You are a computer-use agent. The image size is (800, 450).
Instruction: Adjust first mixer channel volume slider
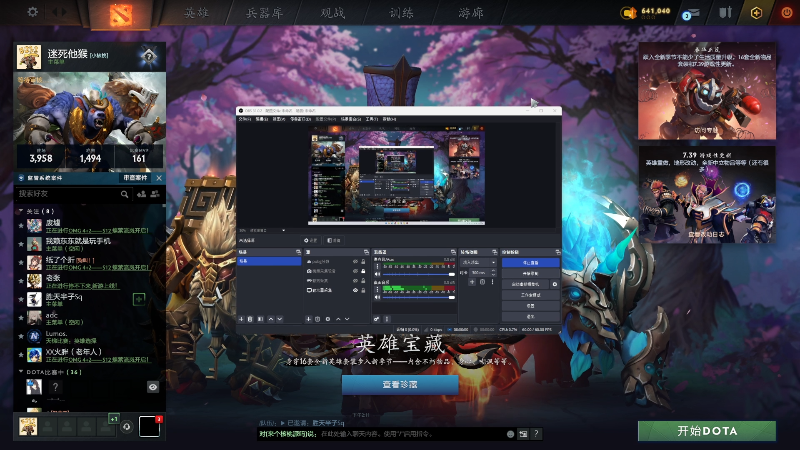click(418, 274)
